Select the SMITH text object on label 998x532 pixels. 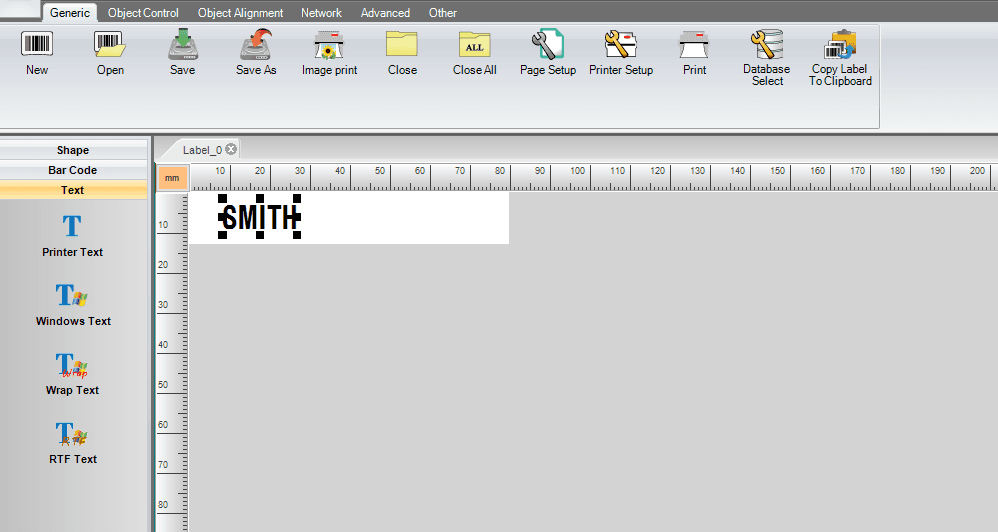[260, 217]
